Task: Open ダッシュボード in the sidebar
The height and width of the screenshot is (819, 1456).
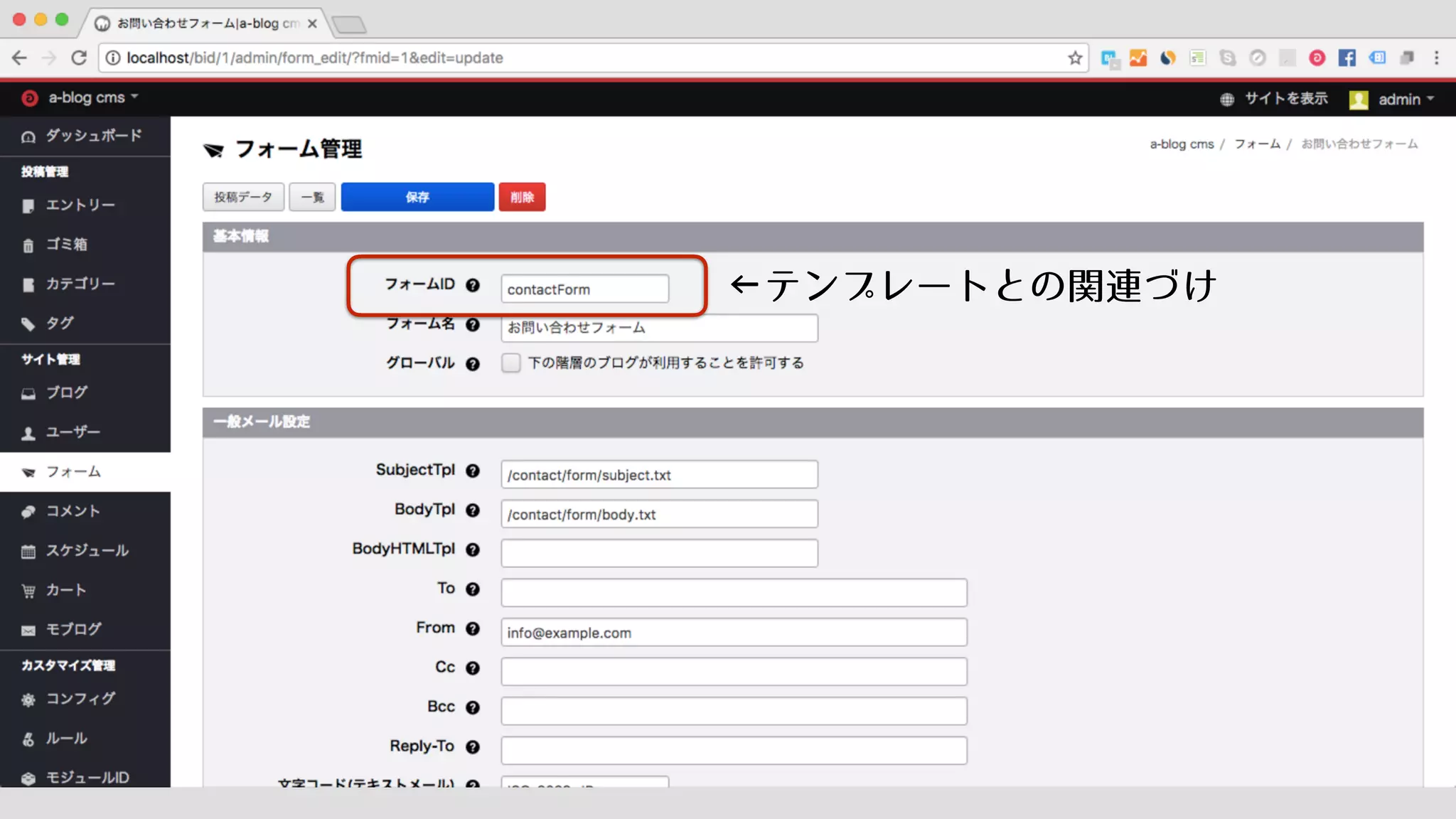Action: click(85, 136)
